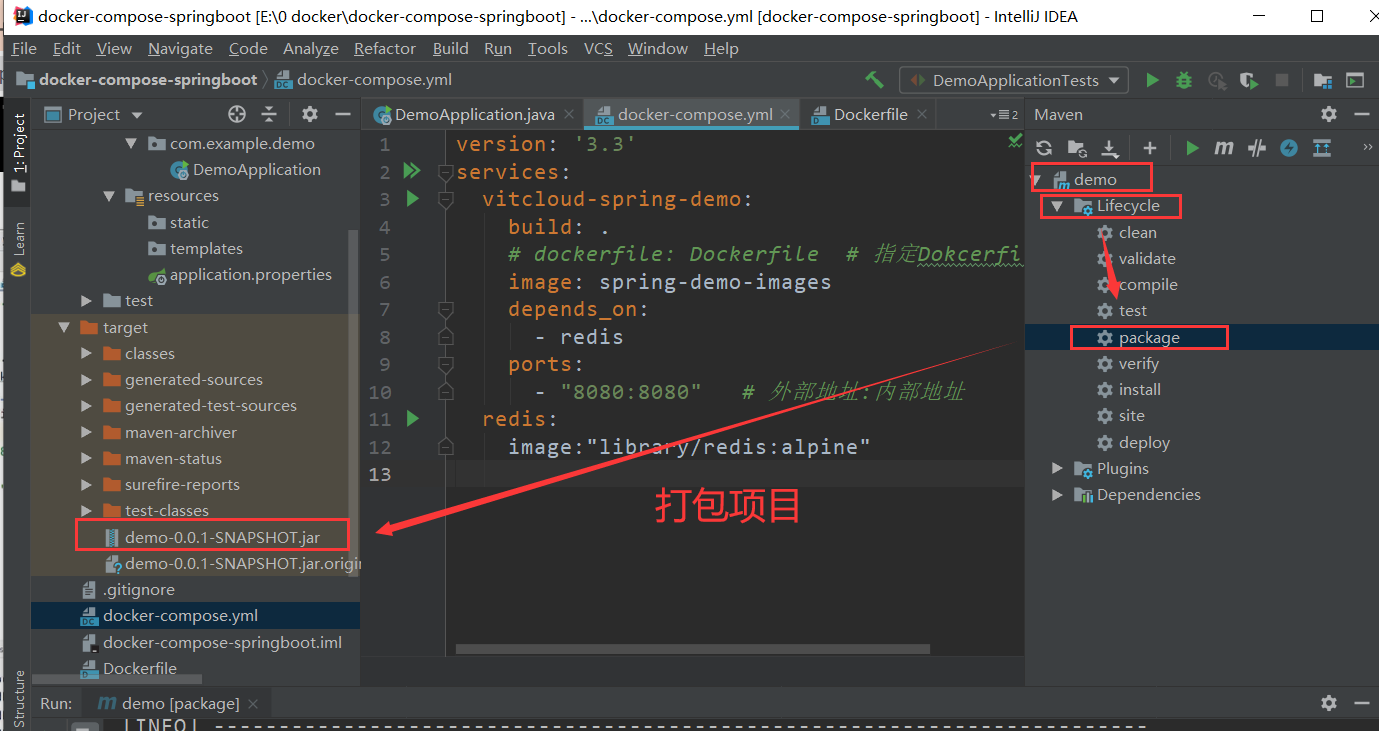Screen dimensions: 1379x731
Task: Select application.properties in the Project tree
Action: (250, 274)
